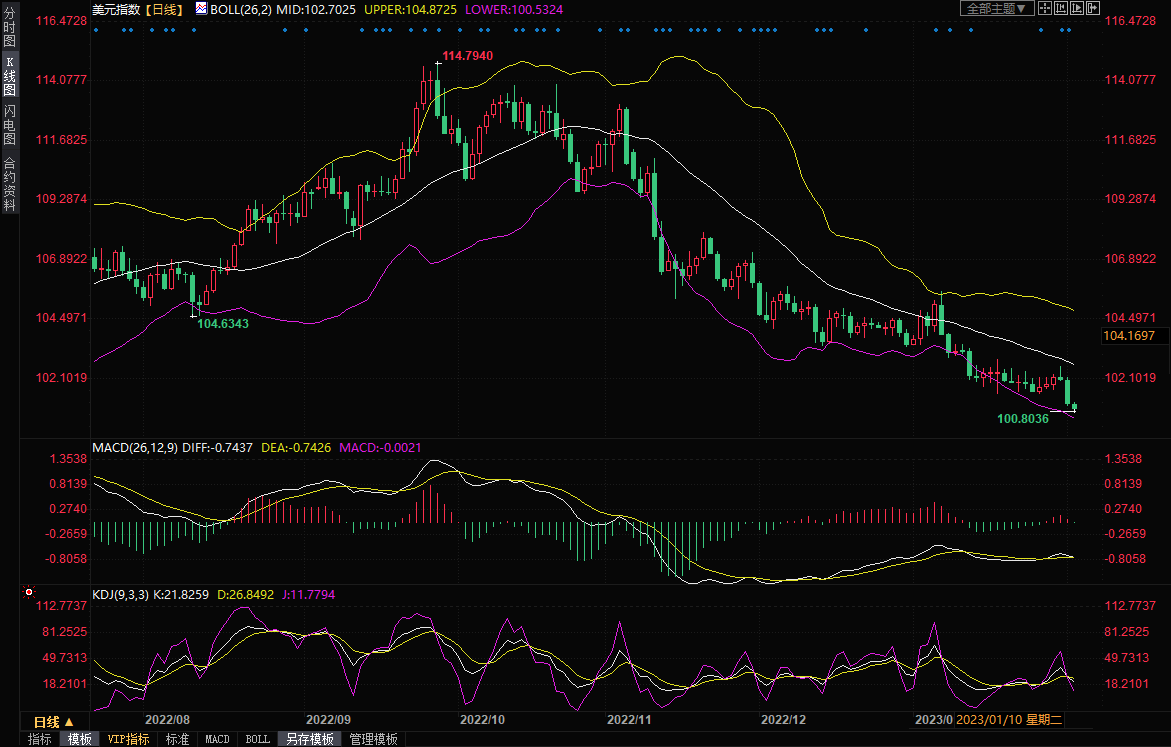Click the 管理模板 button

[x=373, y=739]
